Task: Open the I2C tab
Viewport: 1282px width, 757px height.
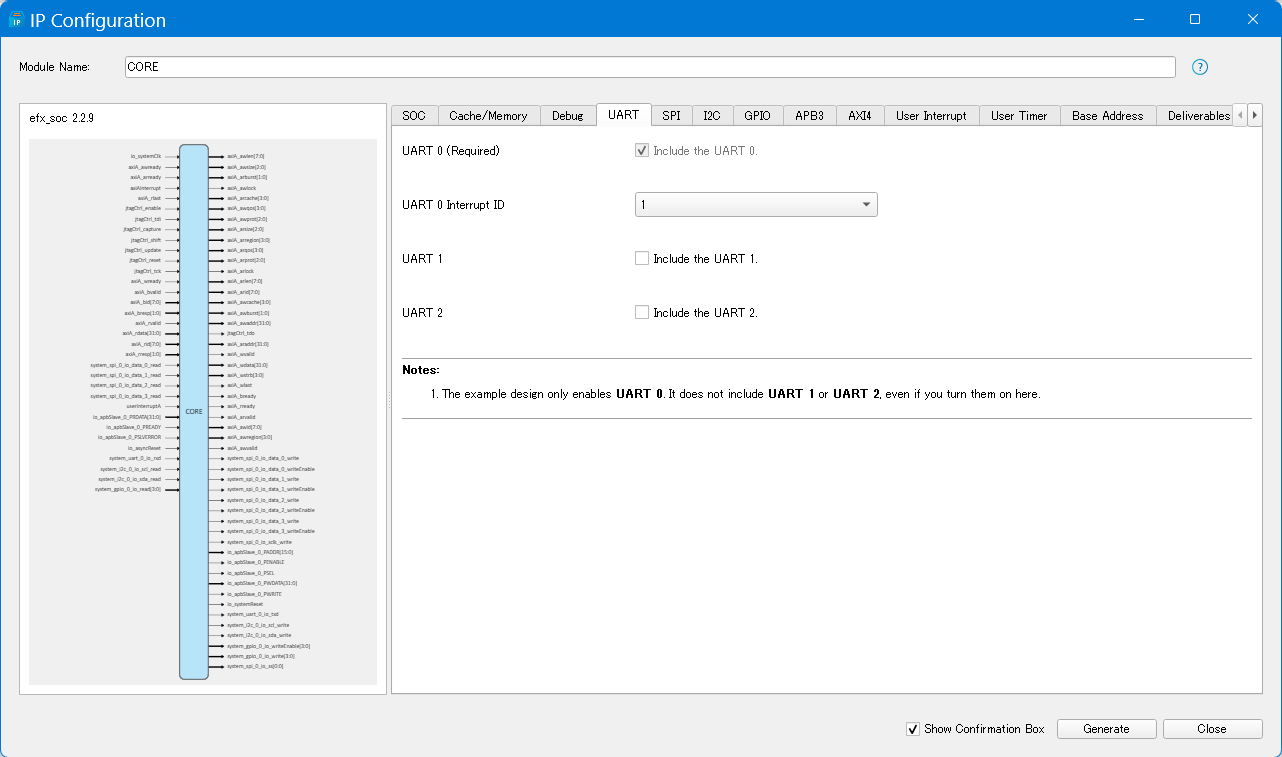Action: coord(711,116)
